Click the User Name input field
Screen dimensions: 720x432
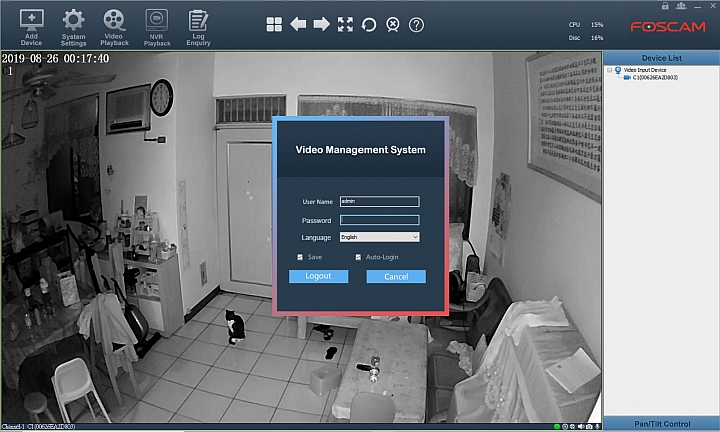(379, 201)
